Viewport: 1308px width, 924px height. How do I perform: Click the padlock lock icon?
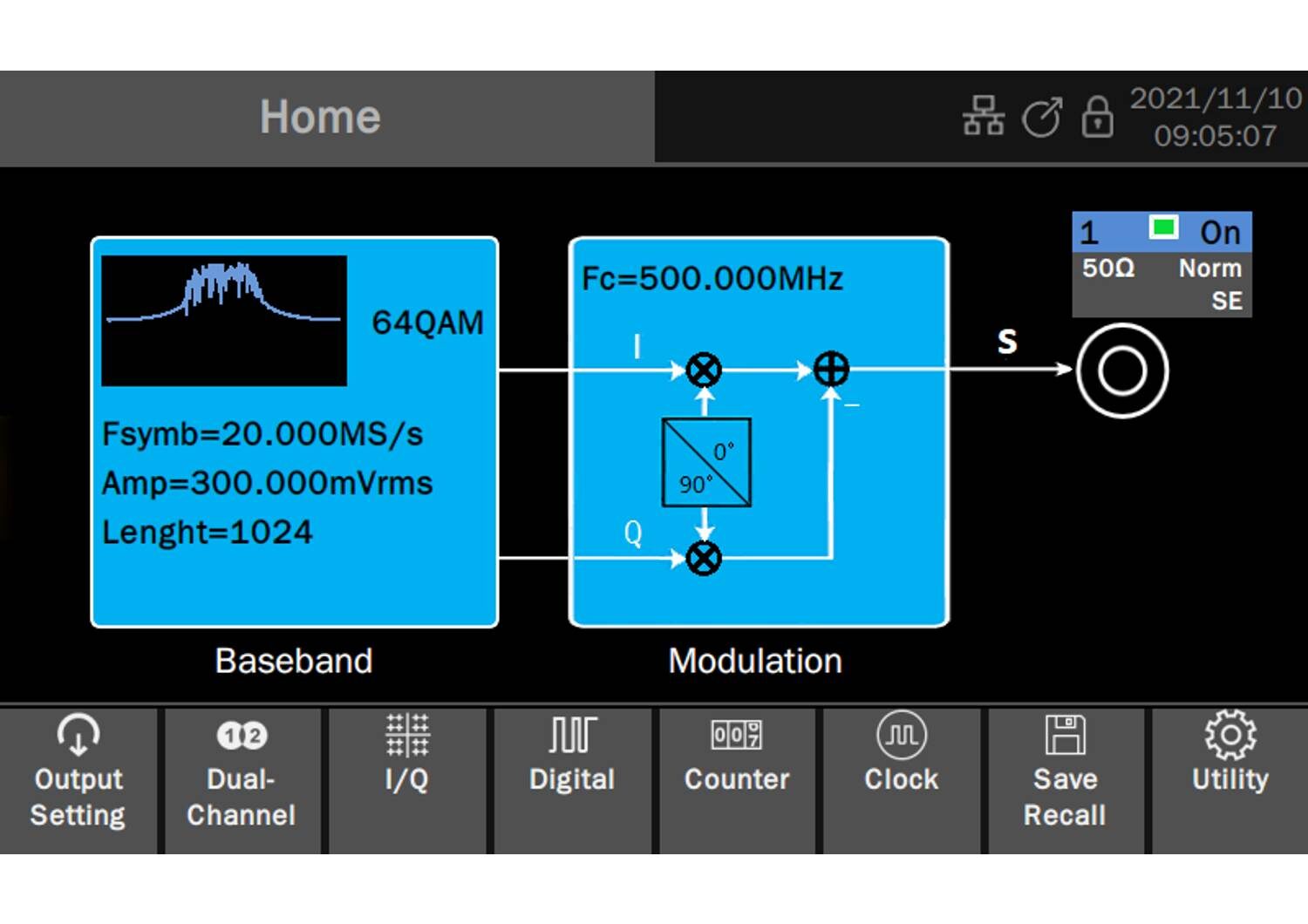(1097, 117)
